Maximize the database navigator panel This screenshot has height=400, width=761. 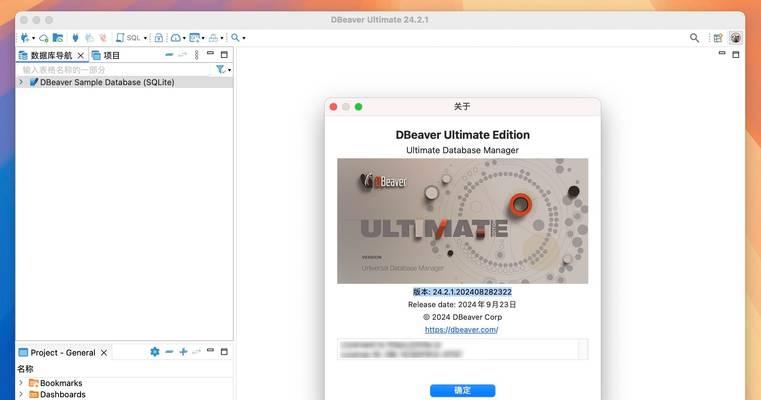click(x=224, y=55)
